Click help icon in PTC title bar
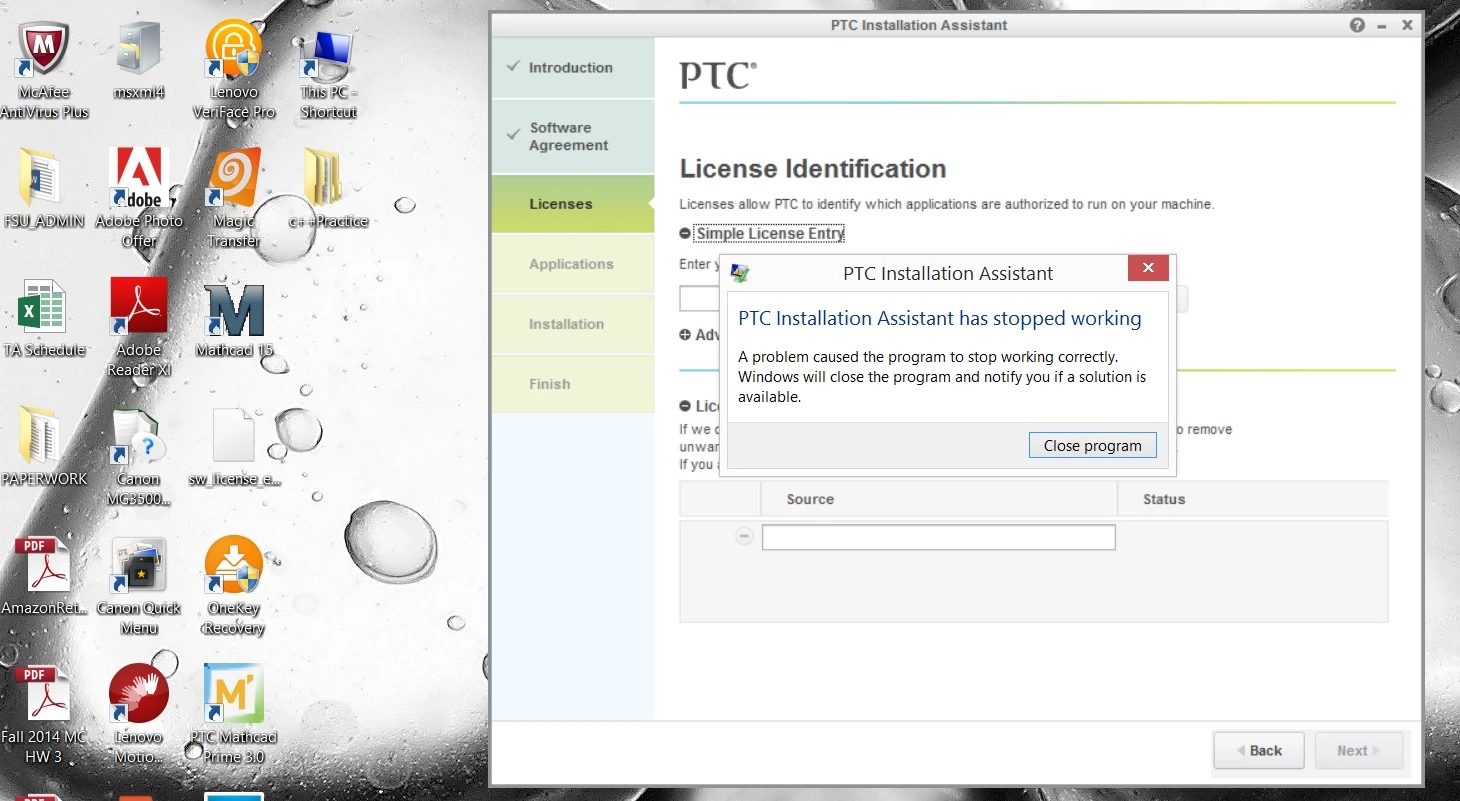The height and width of the screenshot is (801, 1460). 1357,25
